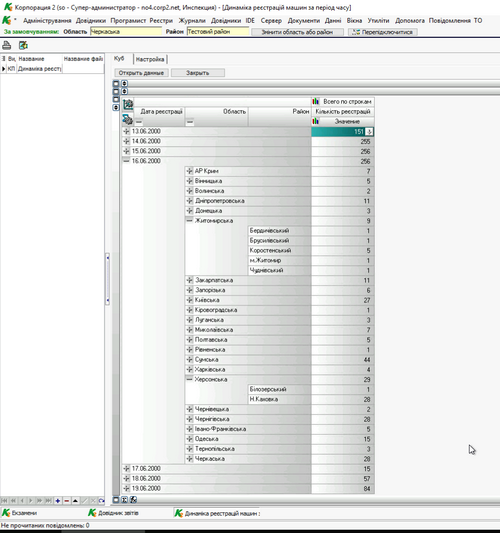The width and height of the screenshot is (500, 533).
Task: Click the delete record minus icon in navigator
Action: (67, 500)
